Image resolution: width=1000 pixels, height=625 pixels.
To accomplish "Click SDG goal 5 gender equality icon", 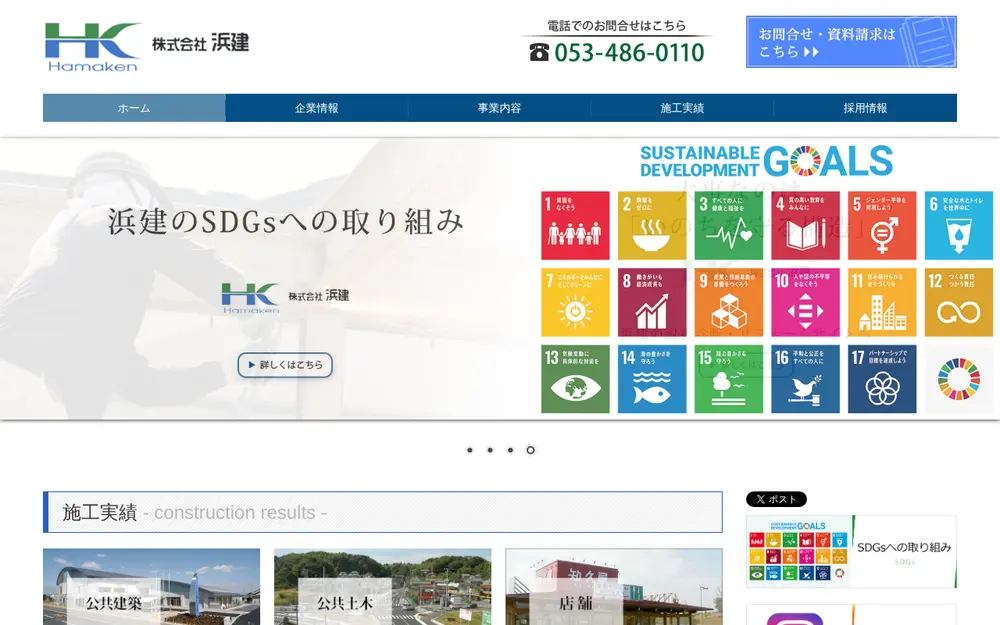I will click(x=882, y=225).
